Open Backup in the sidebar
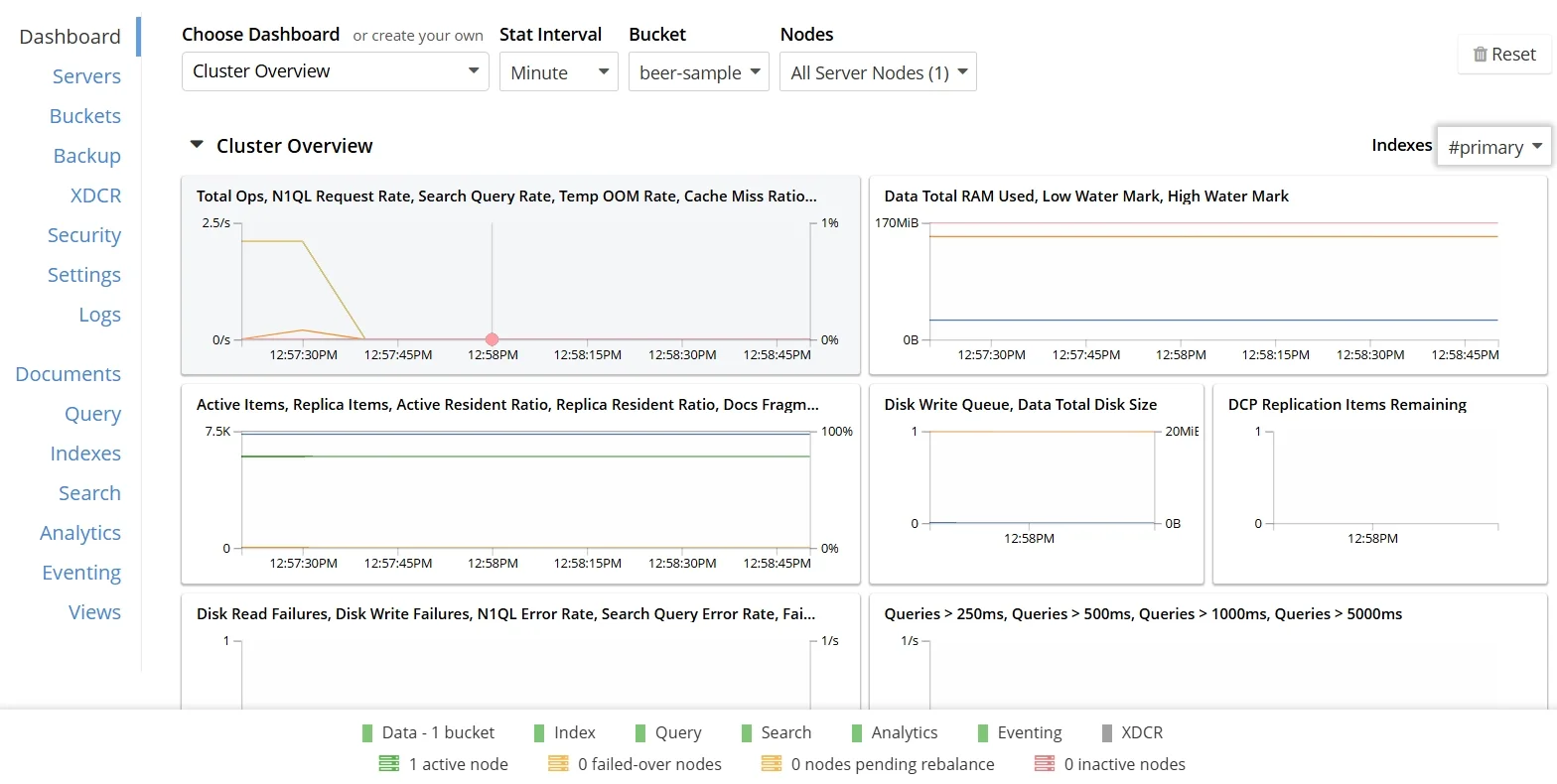The height and width of the screenshot is (784, 1557). [87, 156]
